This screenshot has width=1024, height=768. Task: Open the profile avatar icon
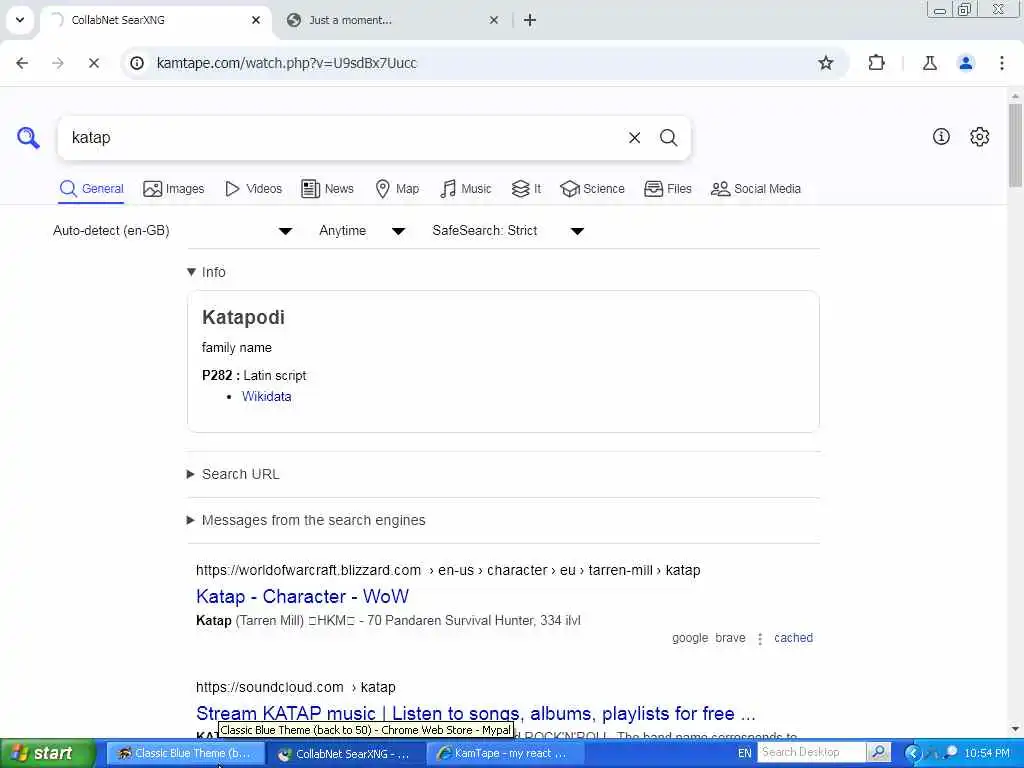point(965,63)
